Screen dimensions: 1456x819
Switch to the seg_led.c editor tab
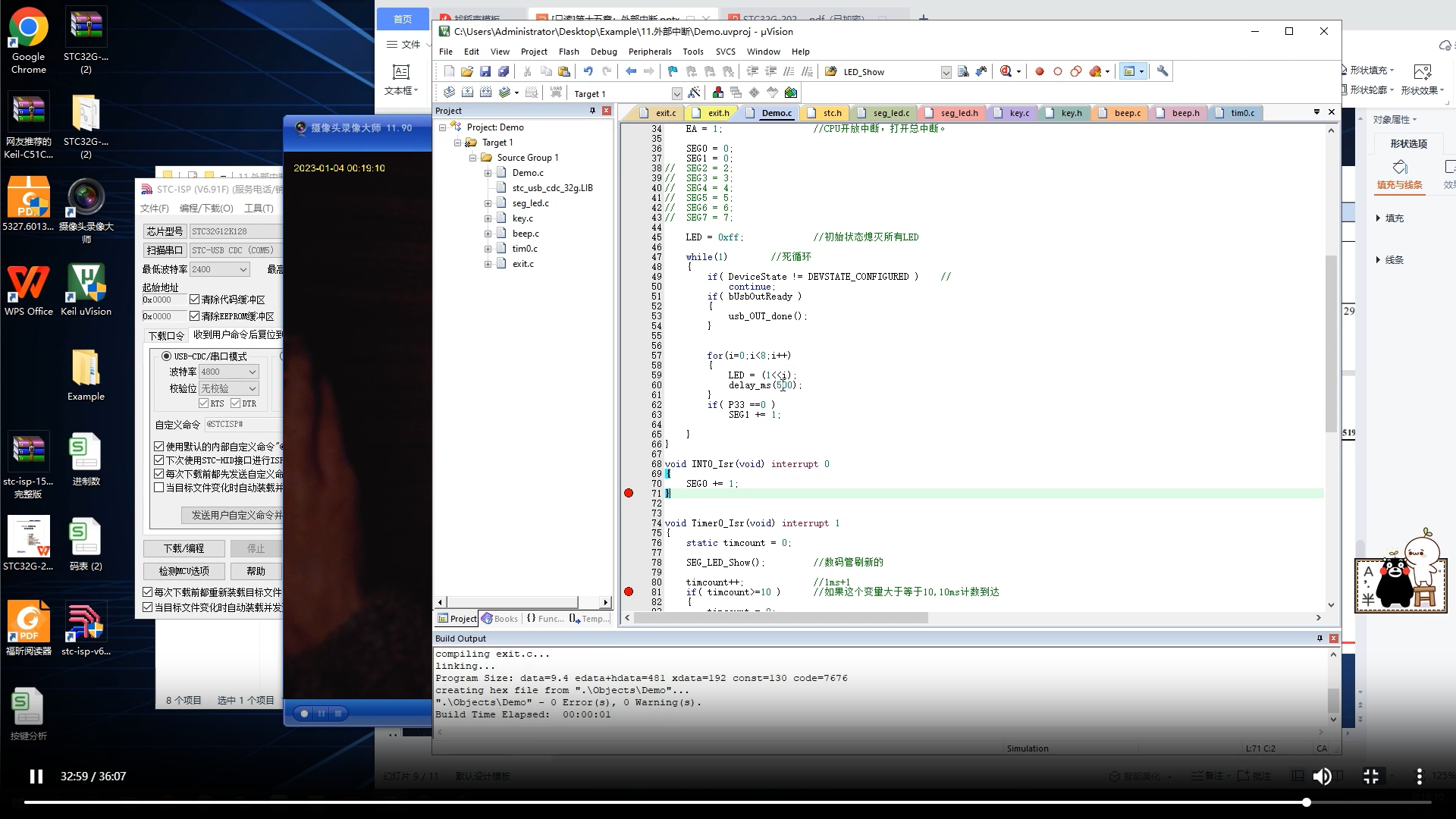tap(884, 113)
